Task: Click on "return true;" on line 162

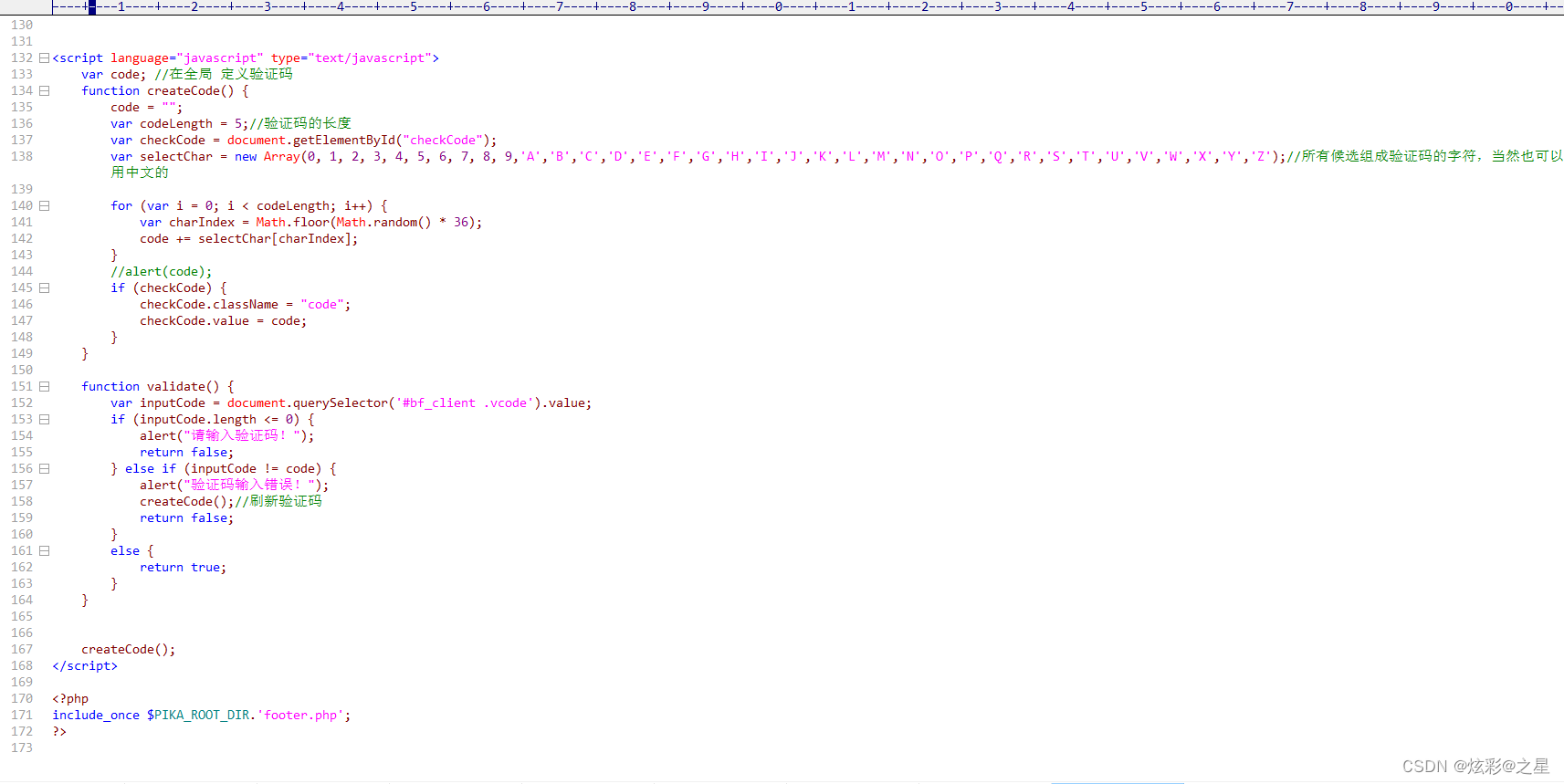Action: [x=183, y=568]
